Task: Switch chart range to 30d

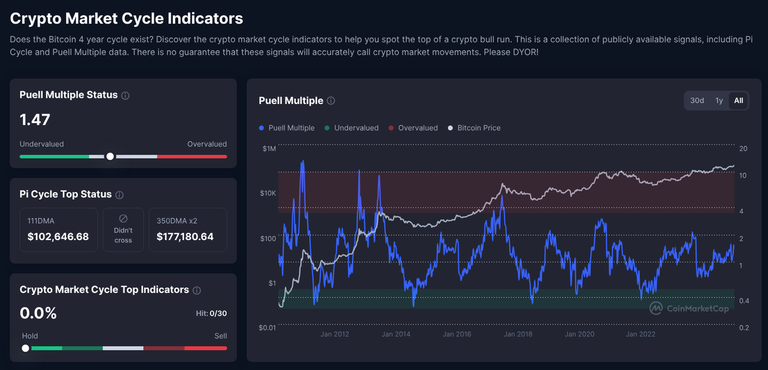Action: (697, 101)
